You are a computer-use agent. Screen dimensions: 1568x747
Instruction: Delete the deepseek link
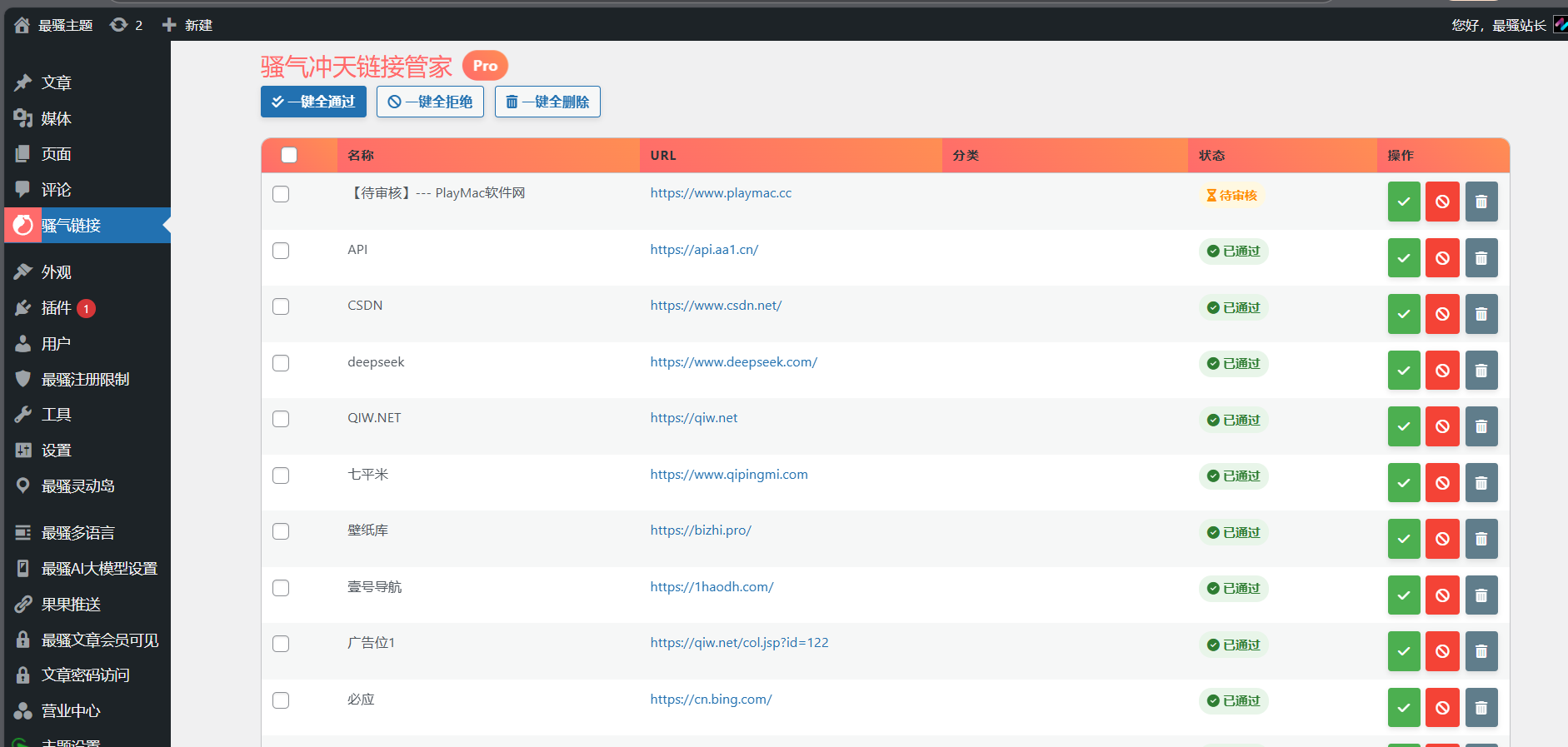(x=1481, y=371)
